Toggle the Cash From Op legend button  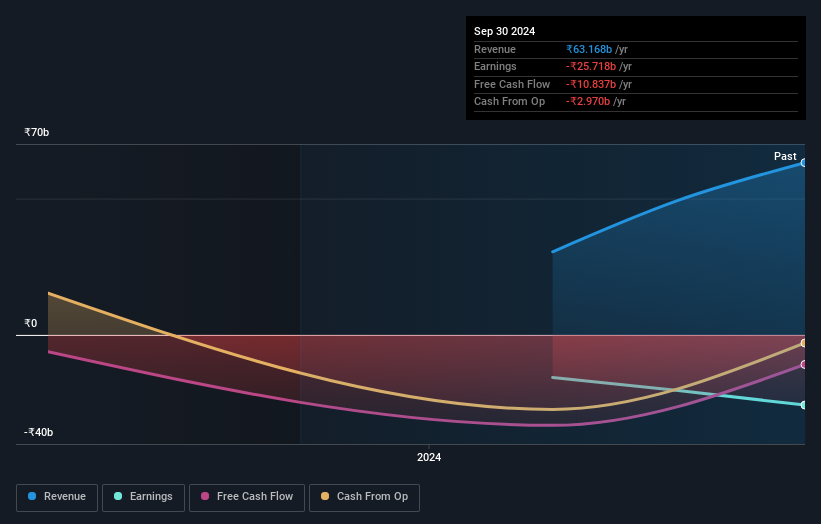(364, 497)
